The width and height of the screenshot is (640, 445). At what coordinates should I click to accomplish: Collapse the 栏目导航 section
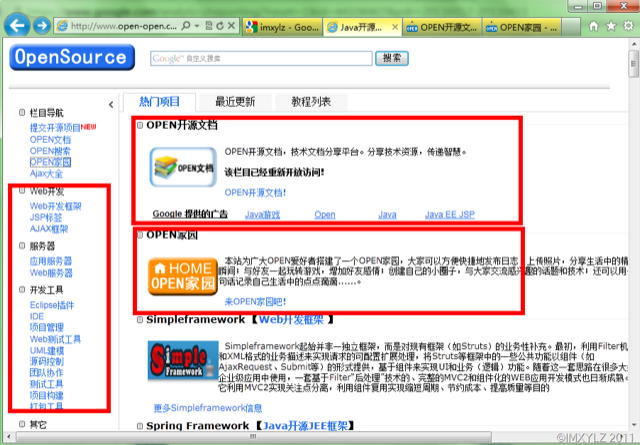[22, 112]
